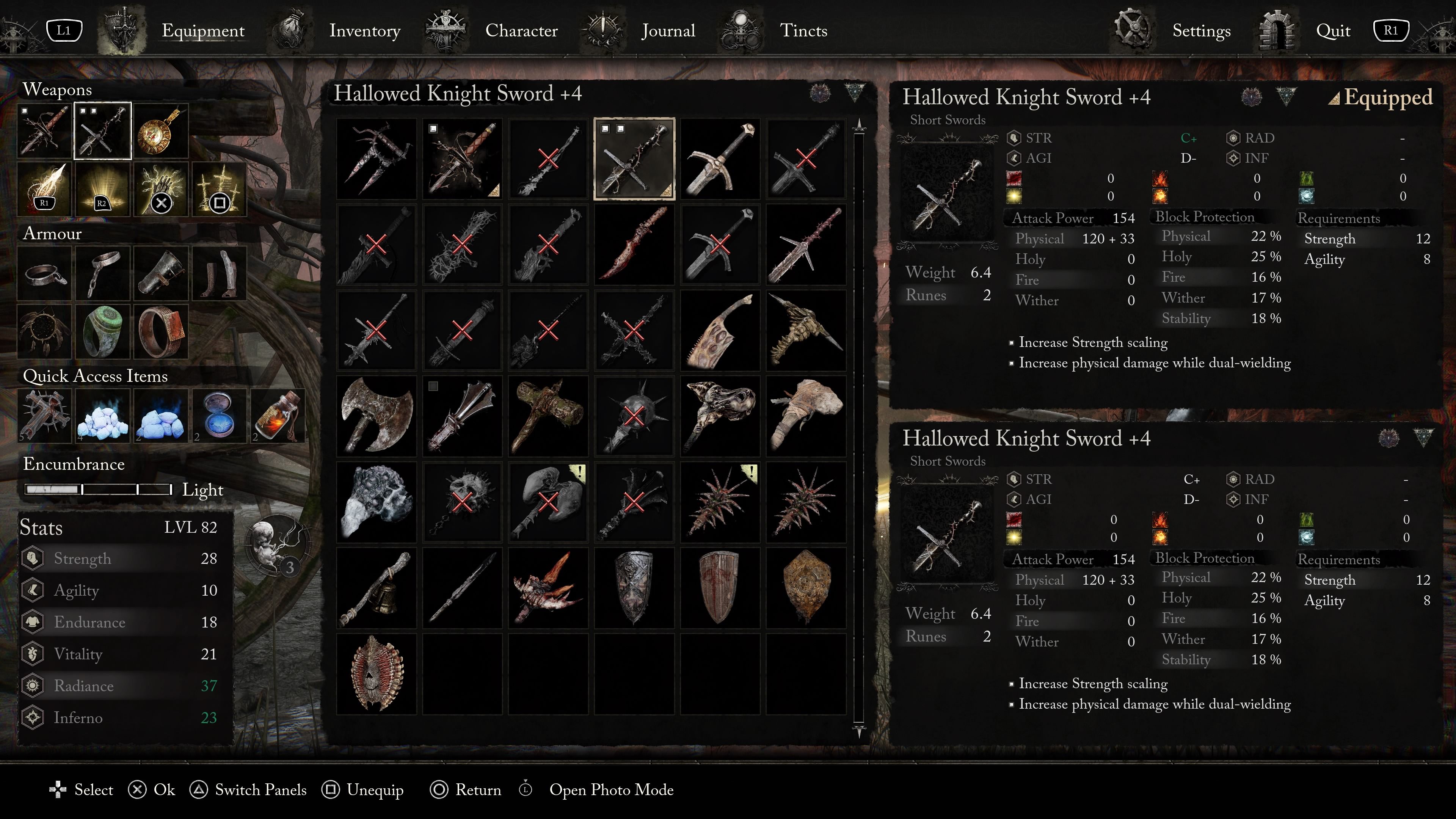Choose the round red-shelled shield
The height and width of the screenshot is (819, 1456).
pyautogui.click(x=377, y=673)
